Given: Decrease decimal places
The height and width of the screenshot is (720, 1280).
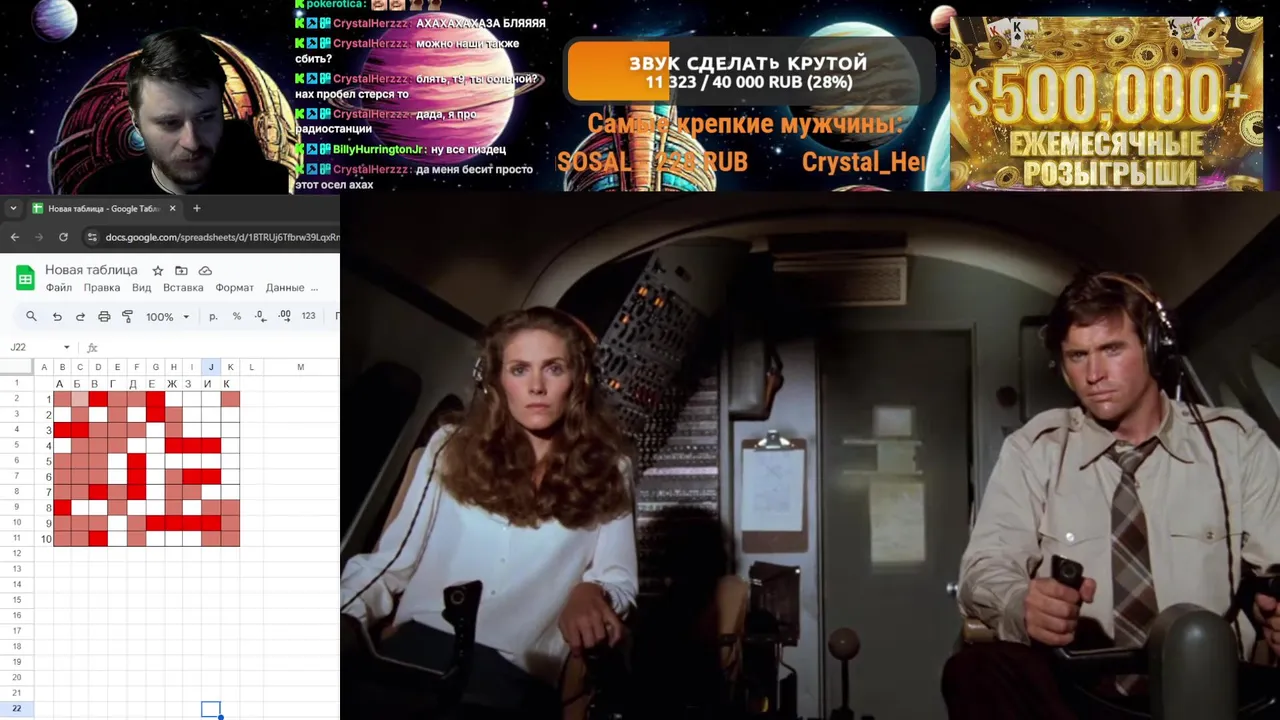Looking at the screenshot, I should pyautogui.click(x=260, y=316).
